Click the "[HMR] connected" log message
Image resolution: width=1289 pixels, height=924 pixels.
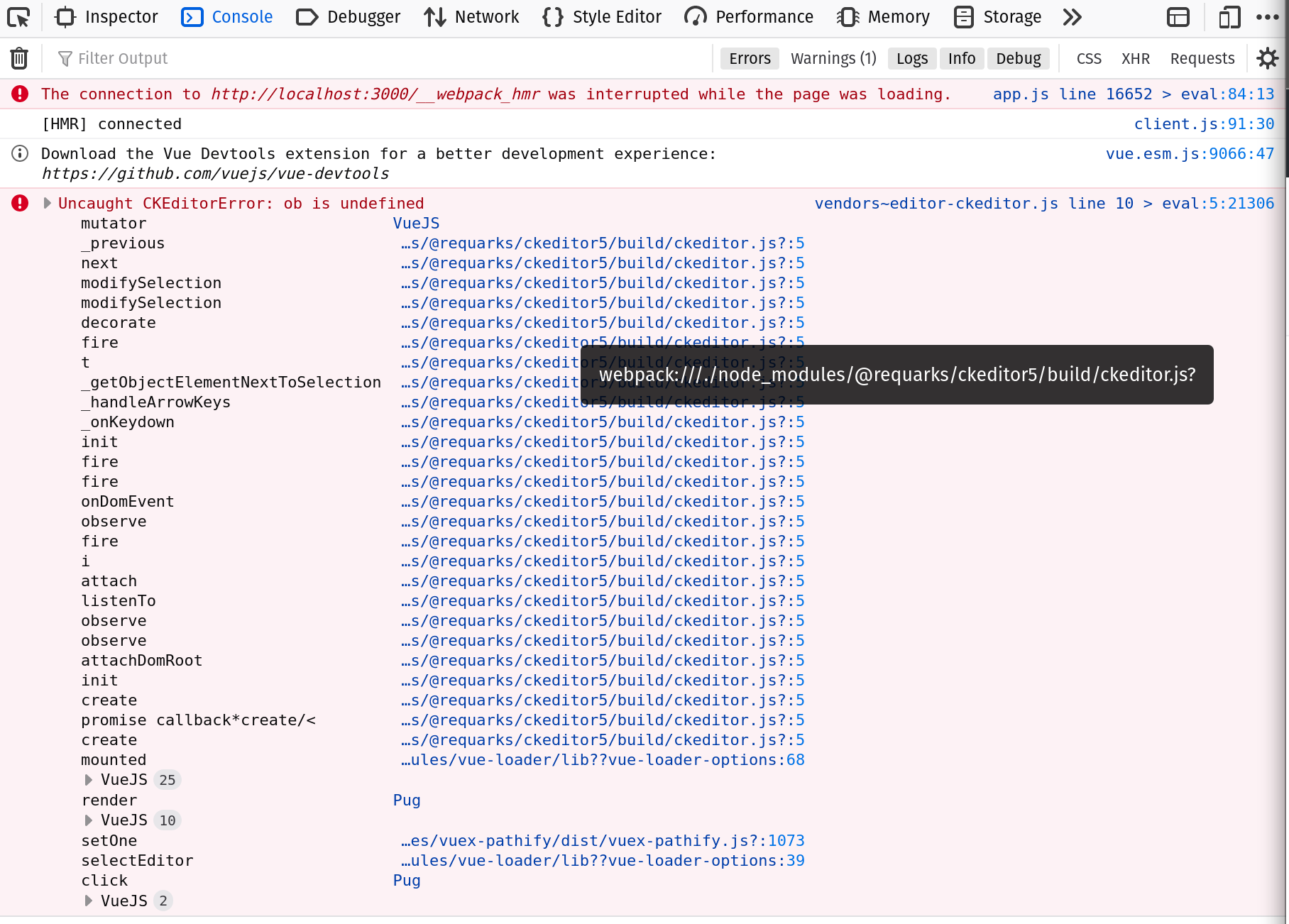pos(111,123)
